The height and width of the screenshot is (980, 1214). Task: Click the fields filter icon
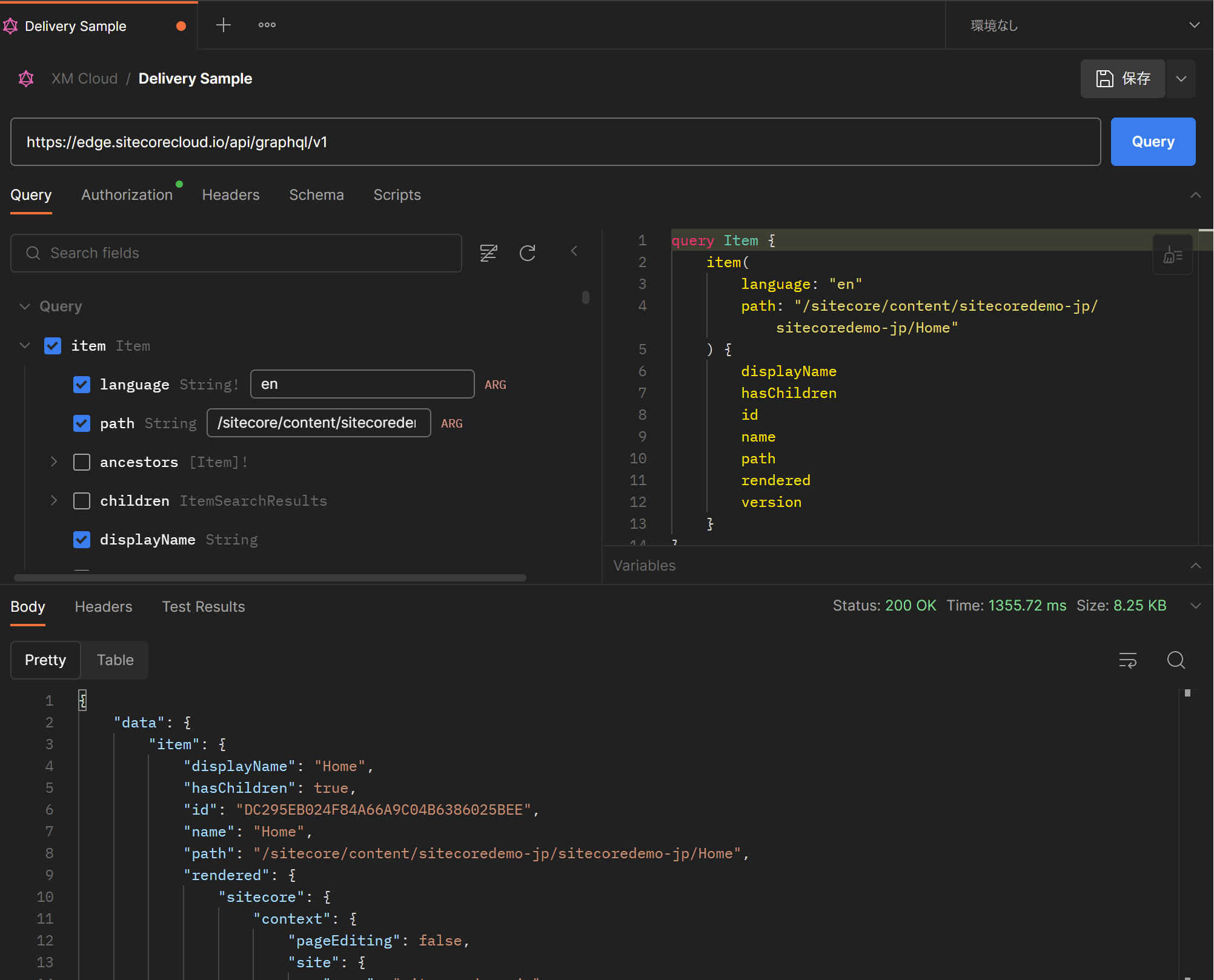click(488, 253)
